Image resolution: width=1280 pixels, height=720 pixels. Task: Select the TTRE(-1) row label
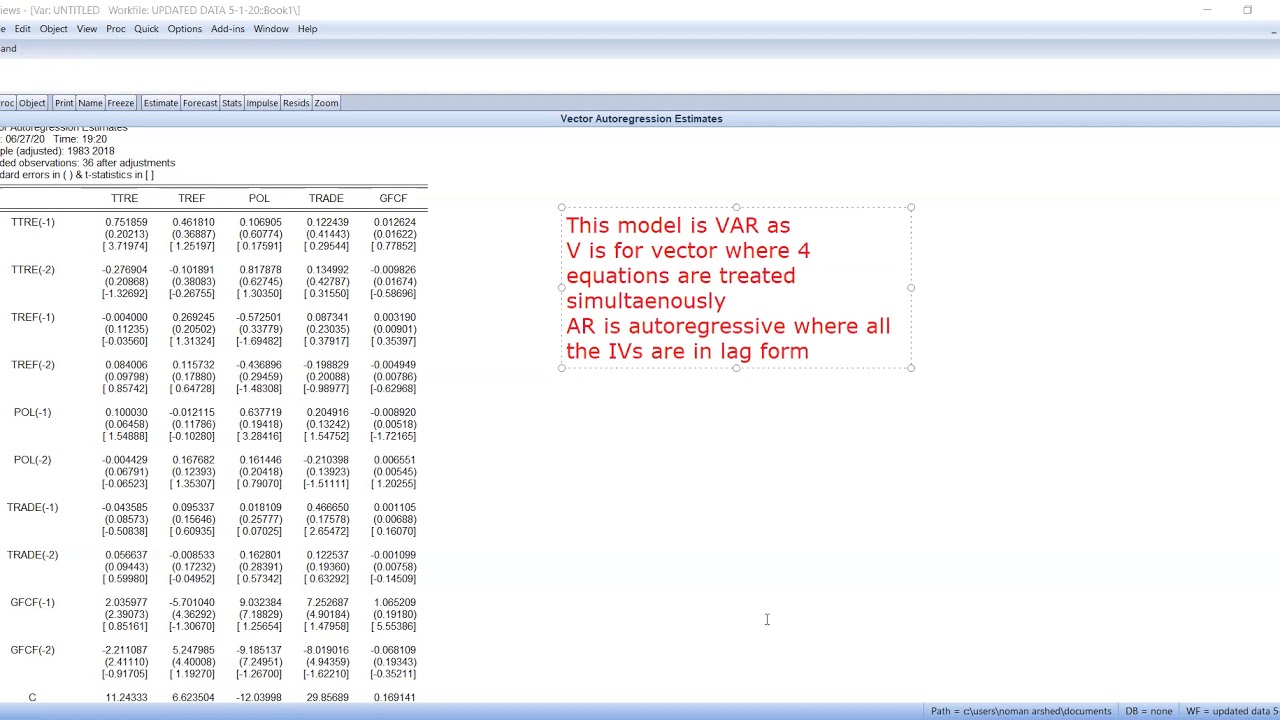pyautogui.click(x=33, y=222)
